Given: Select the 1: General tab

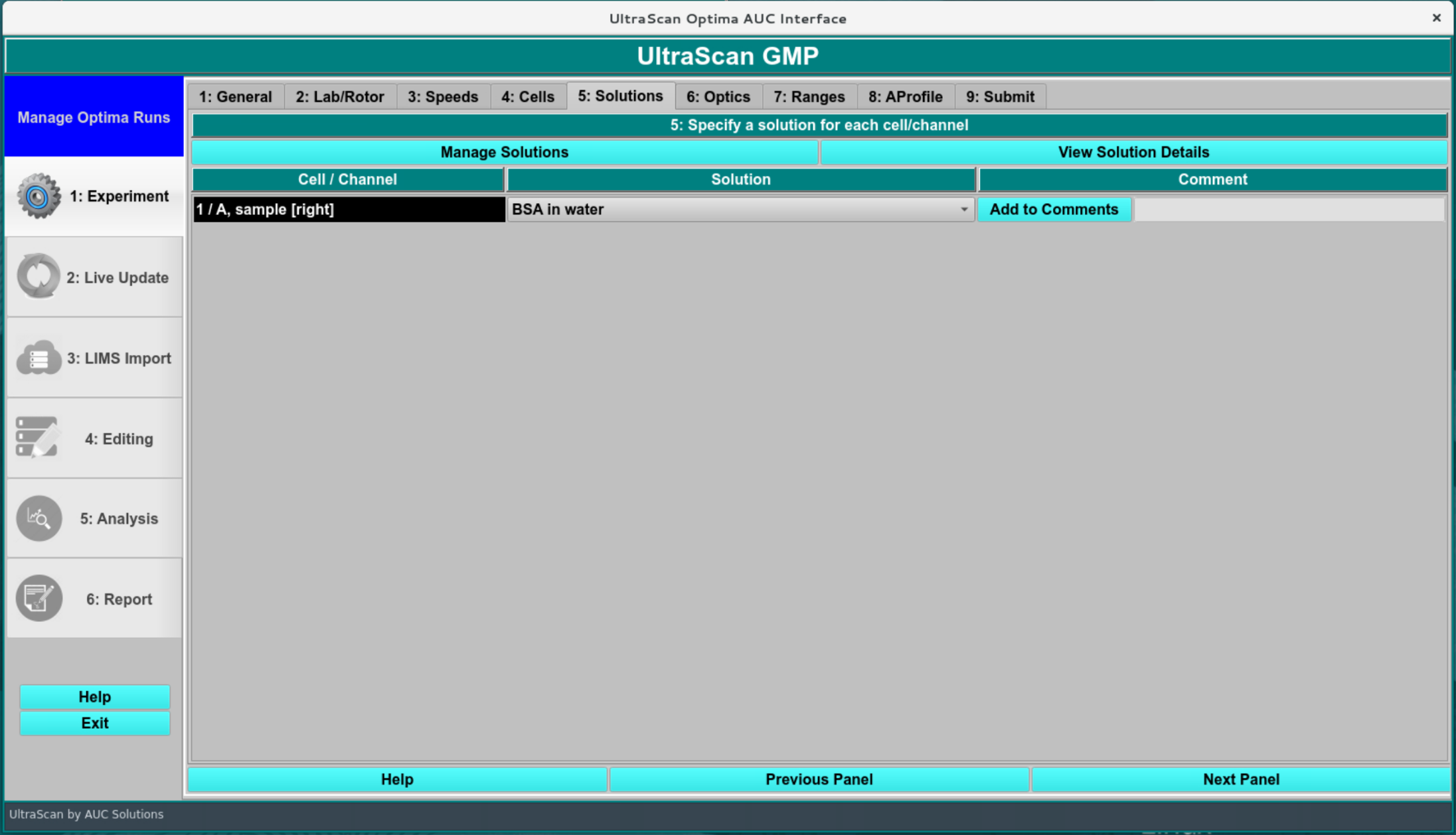Looking at the screenshot, I should pos(235,97).
